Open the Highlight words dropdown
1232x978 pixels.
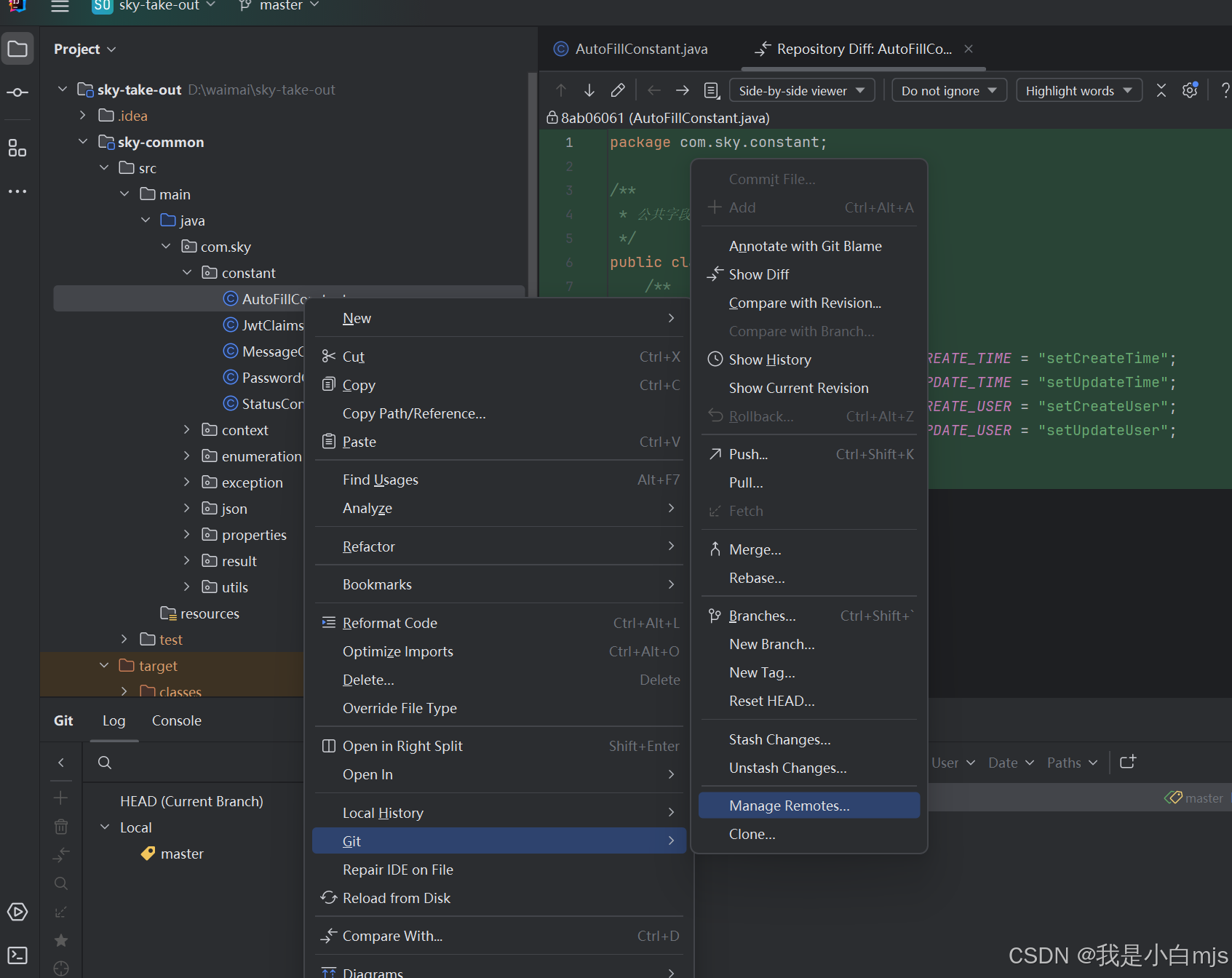pyautogui.click(x=1079, y=90)
